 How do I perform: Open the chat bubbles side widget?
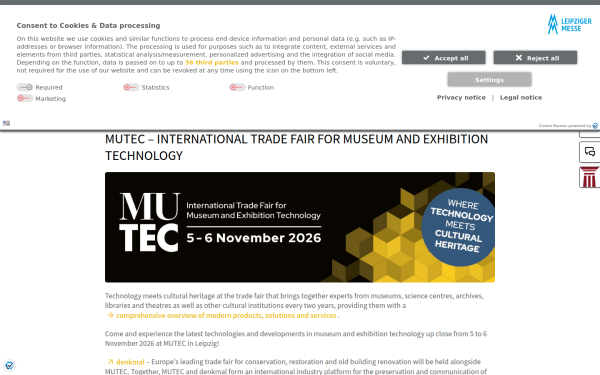[x=590, y=152]
